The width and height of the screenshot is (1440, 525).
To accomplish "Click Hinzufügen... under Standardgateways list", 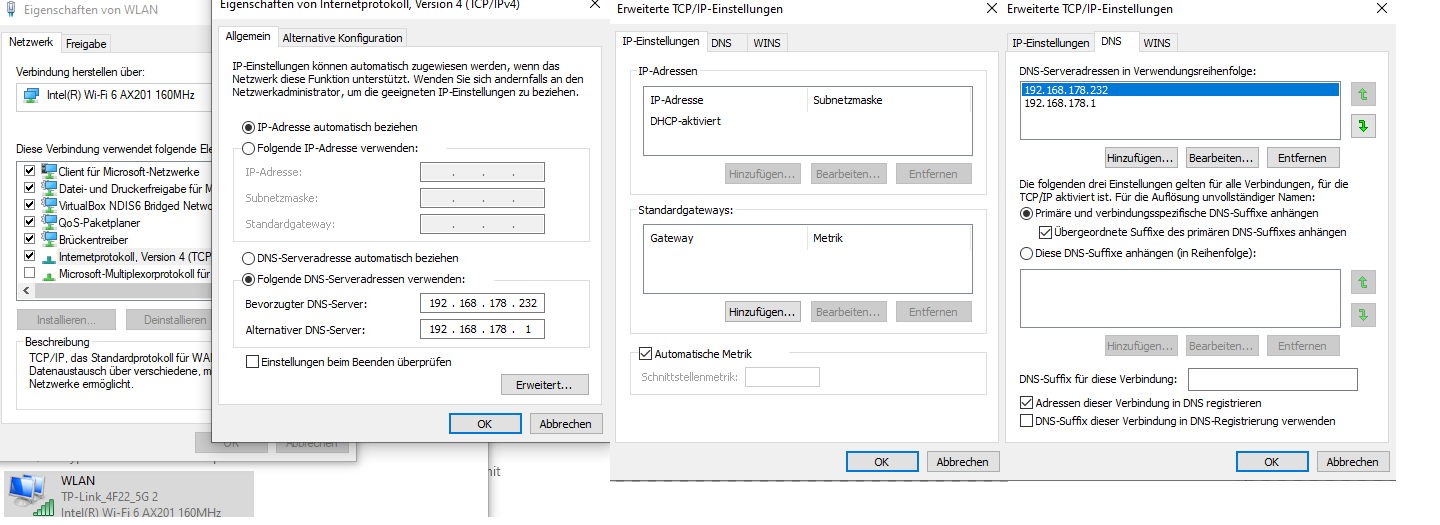I will point(762,312).
